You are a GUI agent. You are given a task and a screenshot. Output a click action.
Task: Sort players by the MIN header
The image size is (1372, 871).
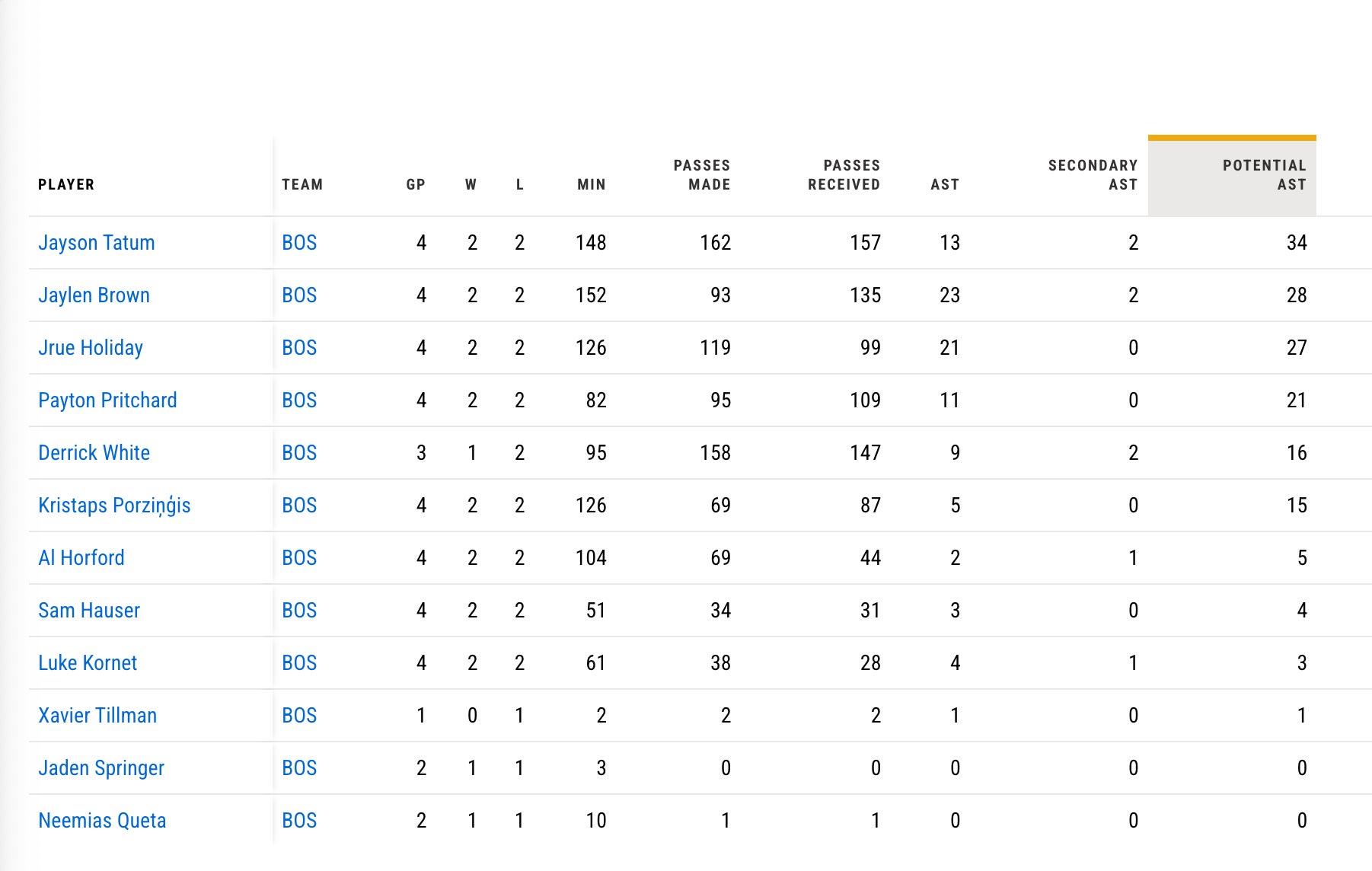pyautogui.click(x=591, y=184)
